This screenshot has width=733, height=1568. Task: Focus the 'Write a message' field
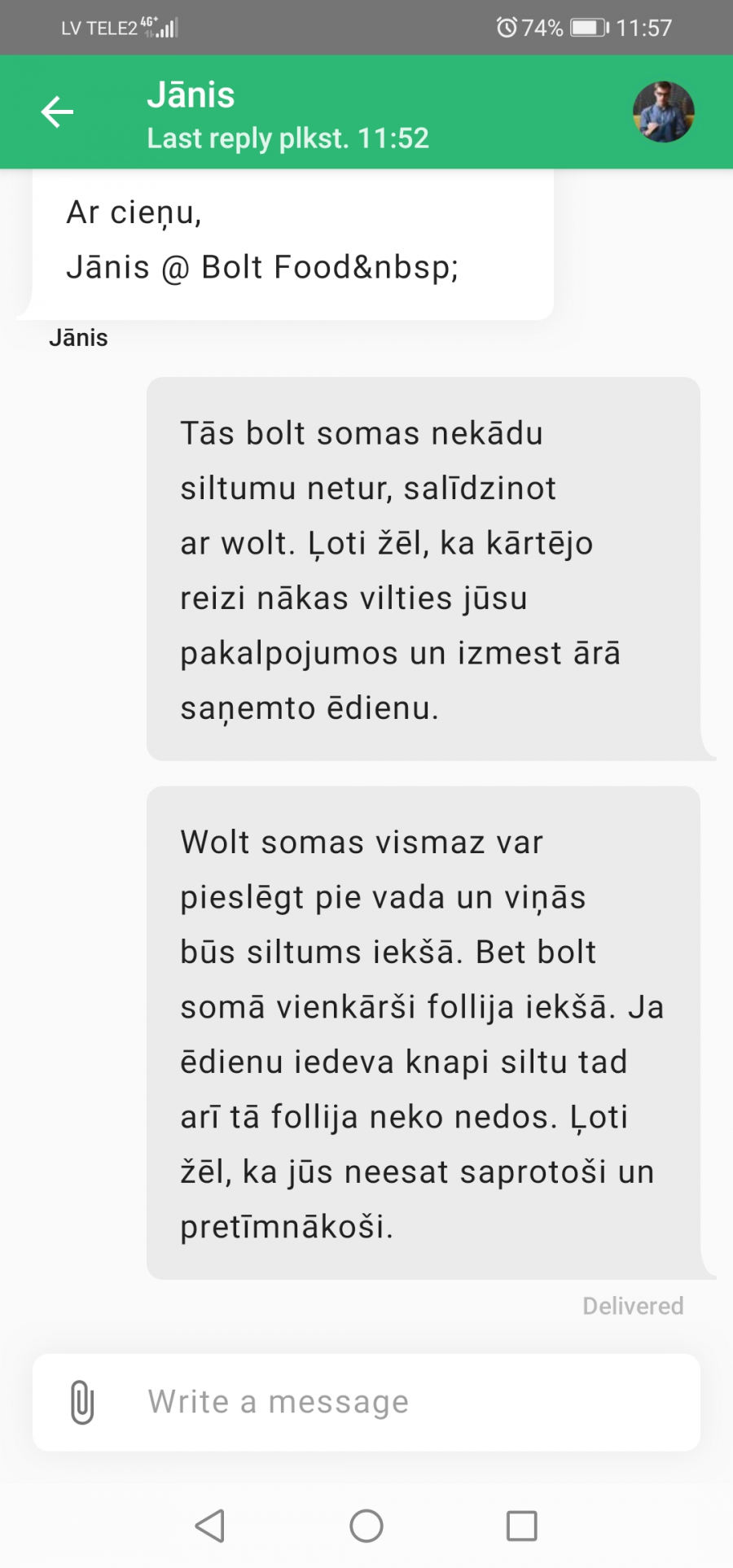click(366, 1402)
